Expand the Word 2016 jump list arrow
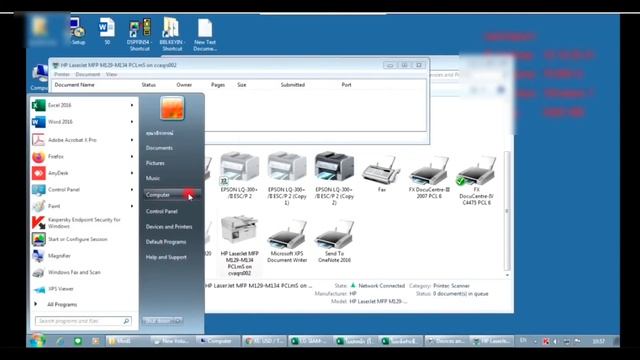This screenshot has width=640, height=360. (132, 122)
